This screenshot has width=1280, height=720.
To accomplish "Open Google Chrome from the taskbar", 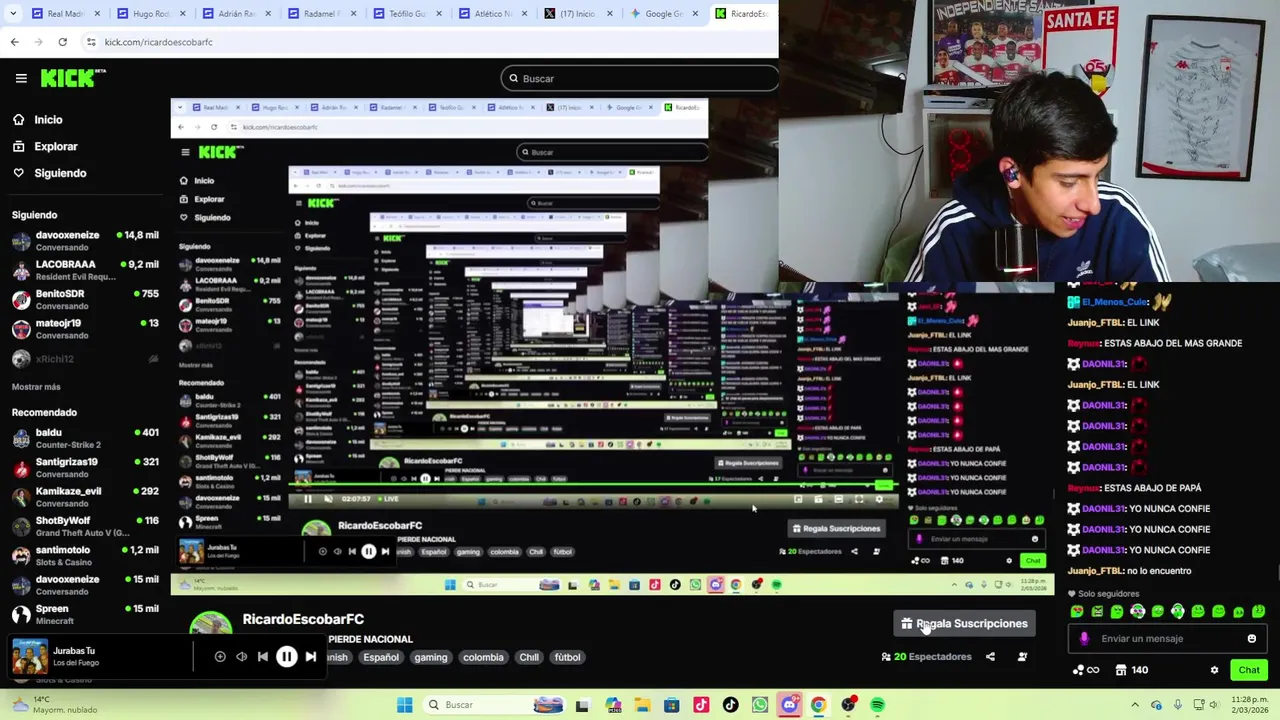I will (818, 705).
